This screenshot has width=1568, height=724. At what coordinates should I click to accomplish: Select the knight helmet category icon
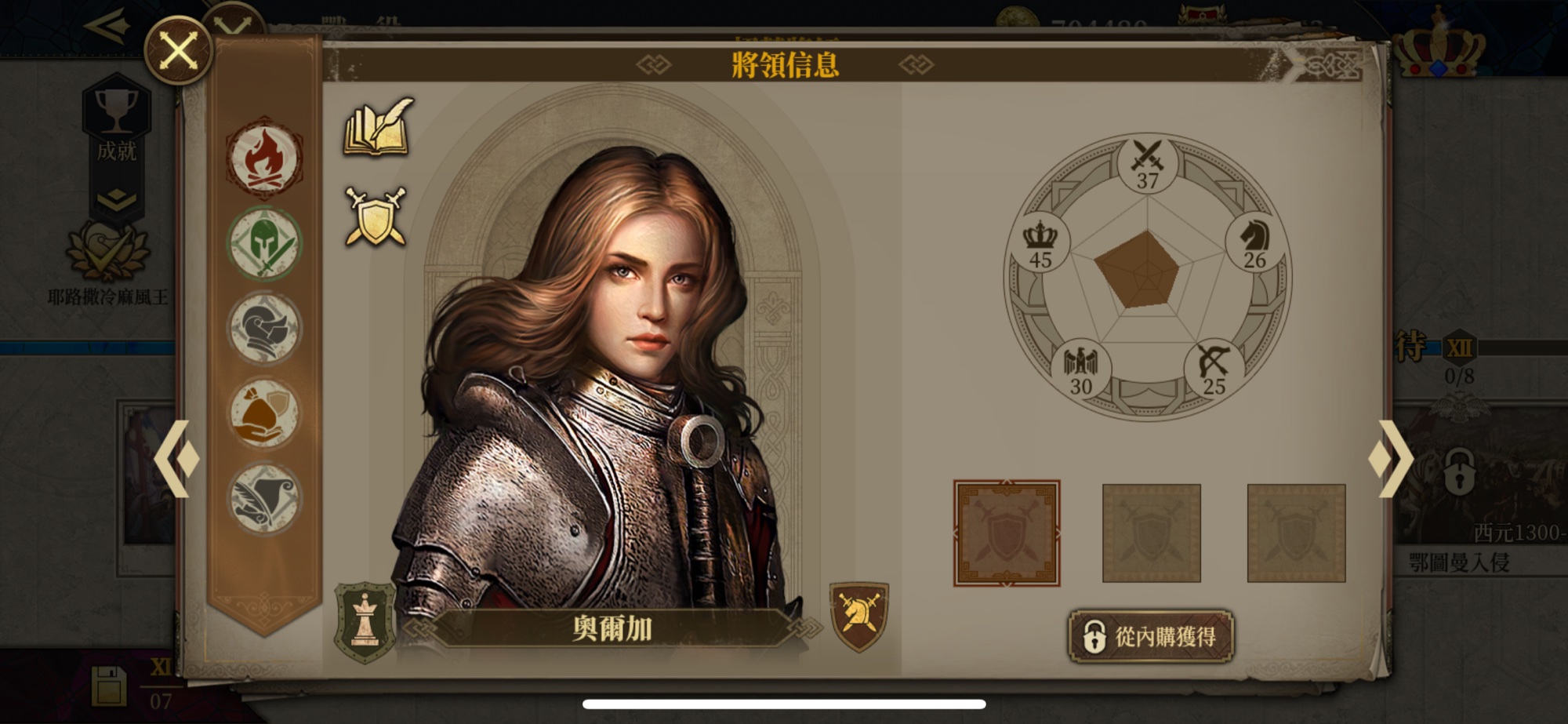pyautogui.click(x=264, y=329)
